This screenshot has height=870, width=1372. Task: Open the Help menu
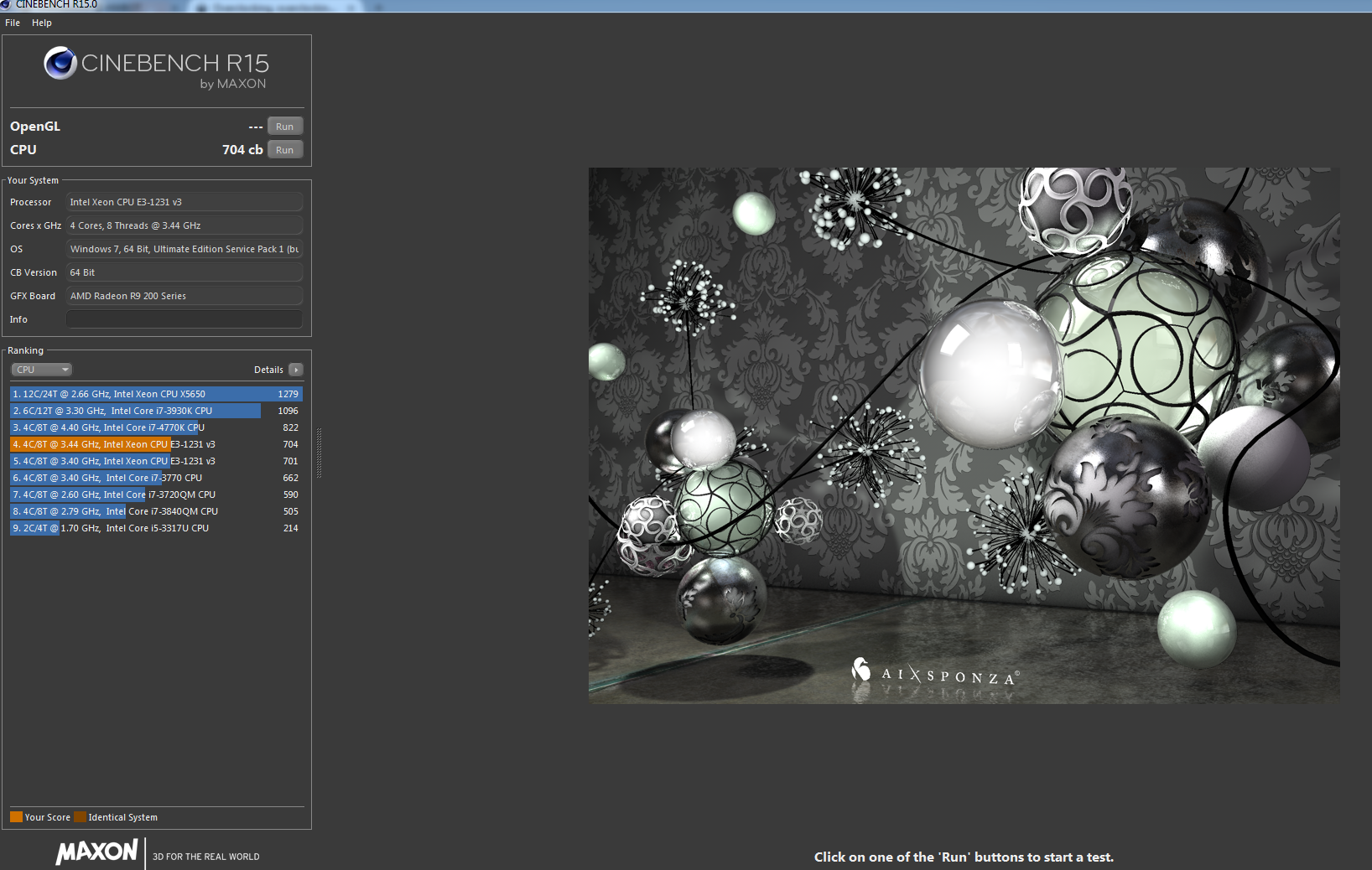[x=42, y=23]
